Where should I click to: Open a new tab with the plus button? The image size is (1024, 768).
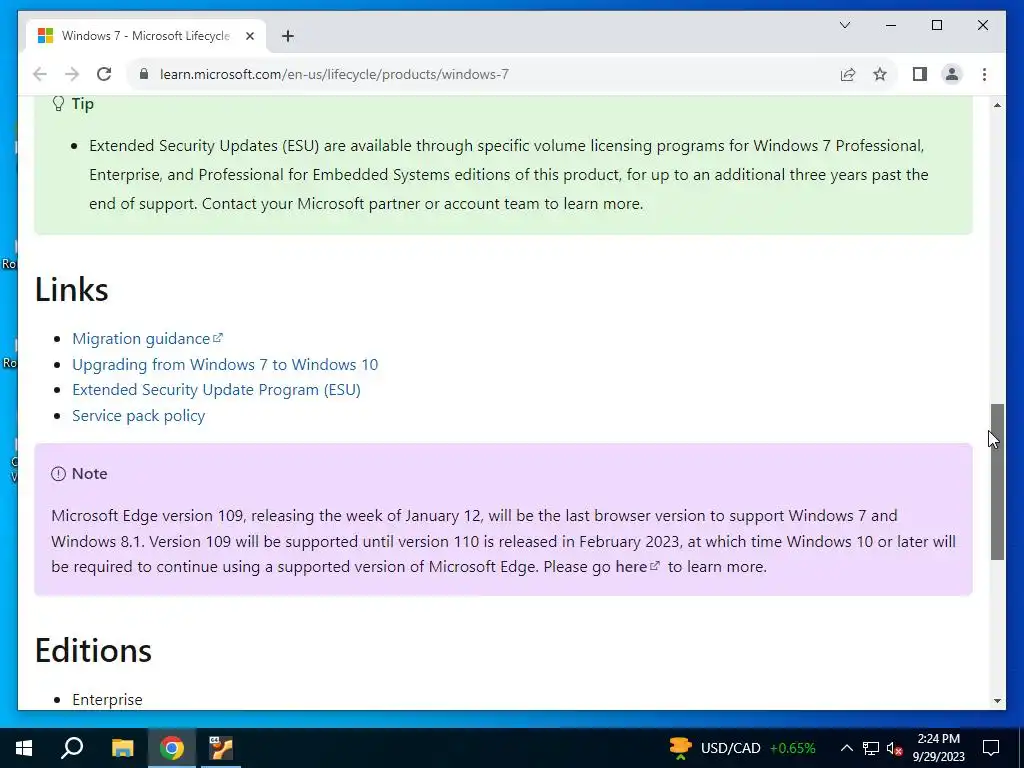[288, 36]
